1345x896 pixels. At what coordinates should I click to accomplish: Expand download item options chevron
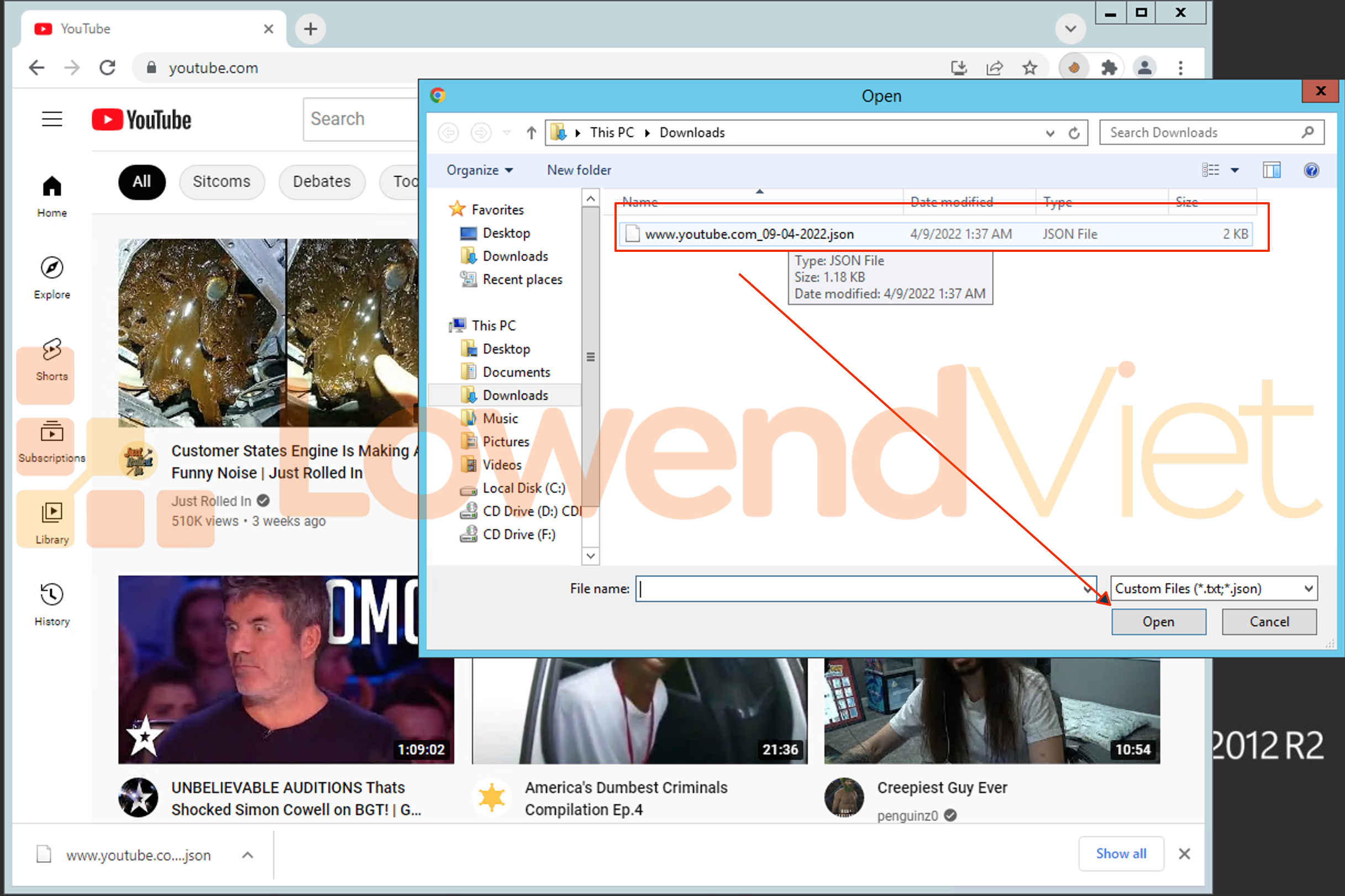[x=248, y=855]
